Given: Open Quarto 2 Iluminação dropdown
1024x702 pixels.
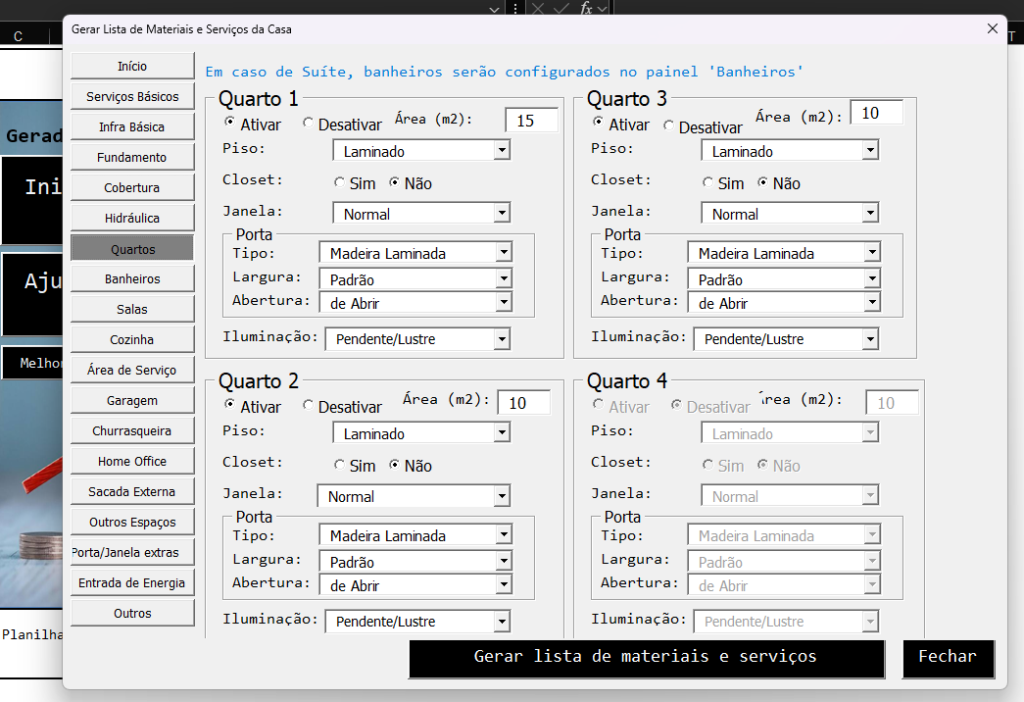Looking at the screenshot, I should (502, 621).
